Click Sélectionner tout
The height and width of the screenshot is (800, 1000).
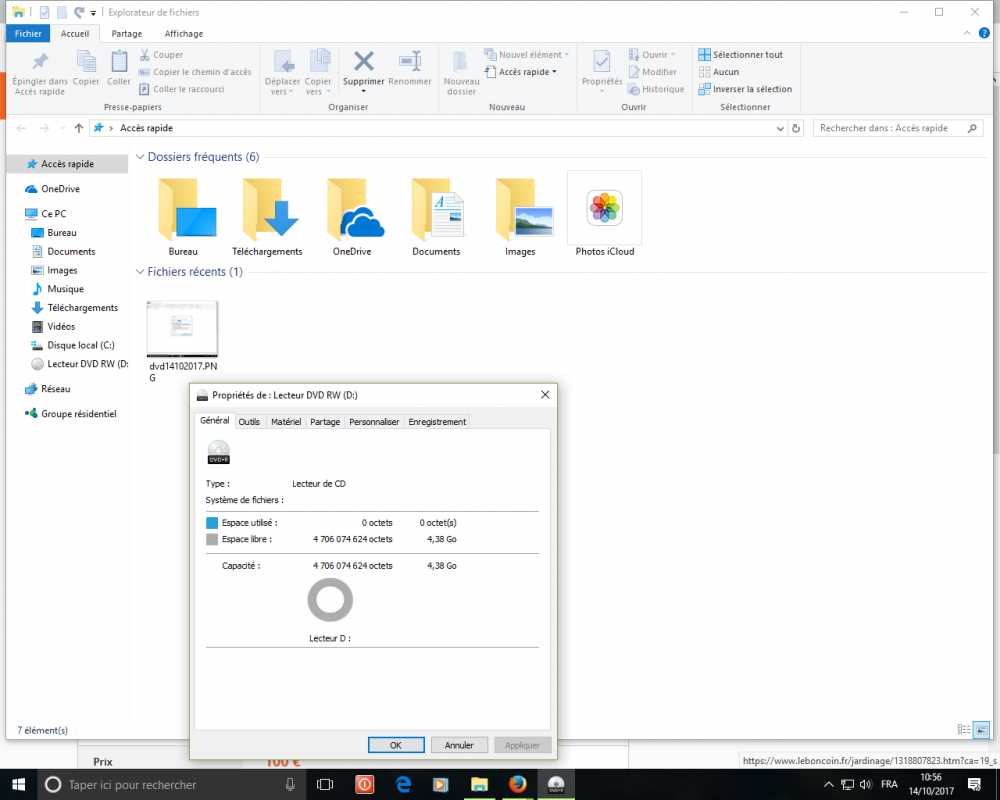click(740, 55)
